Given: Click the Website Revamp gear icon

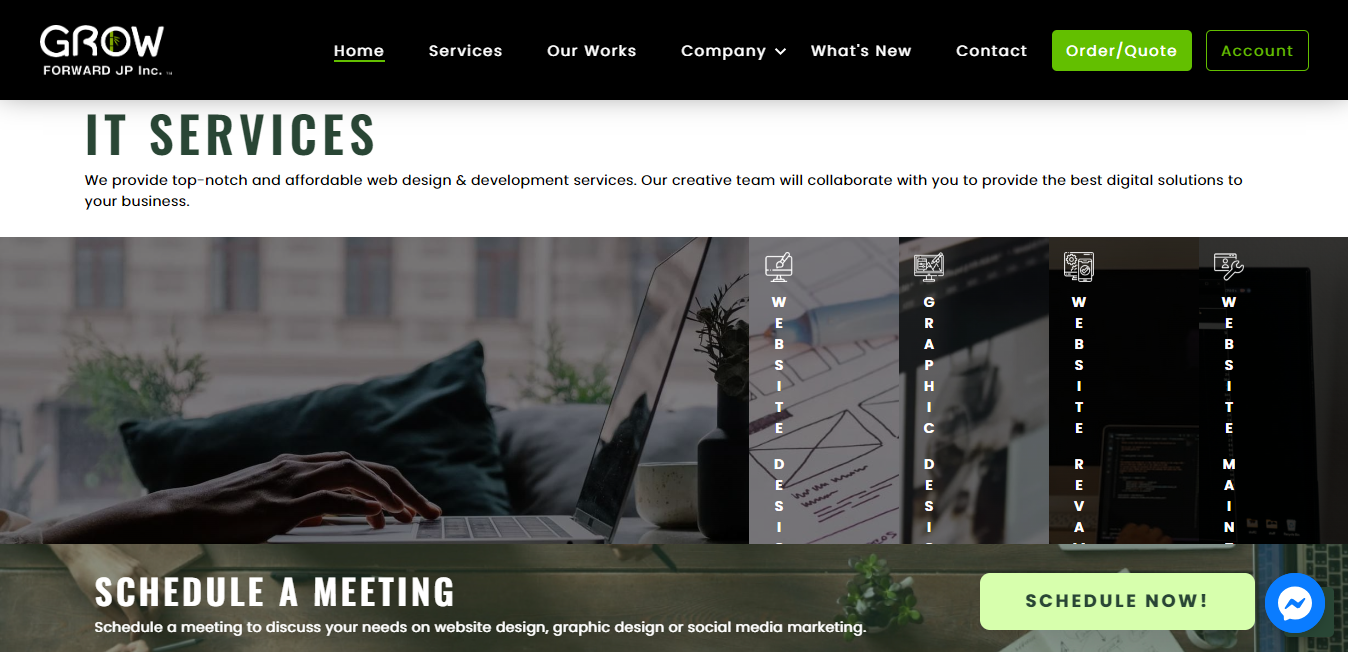Looking at the screenshot, I should (1079, 266).
